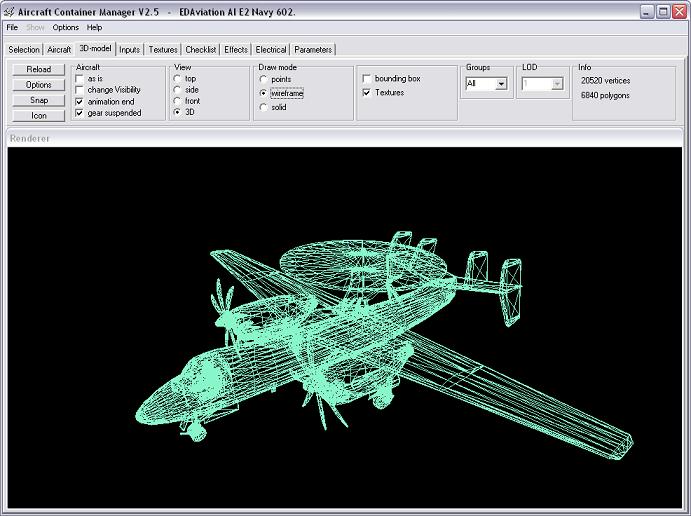Open the File menu
691x516 pixels.
(x=12, y=27)
